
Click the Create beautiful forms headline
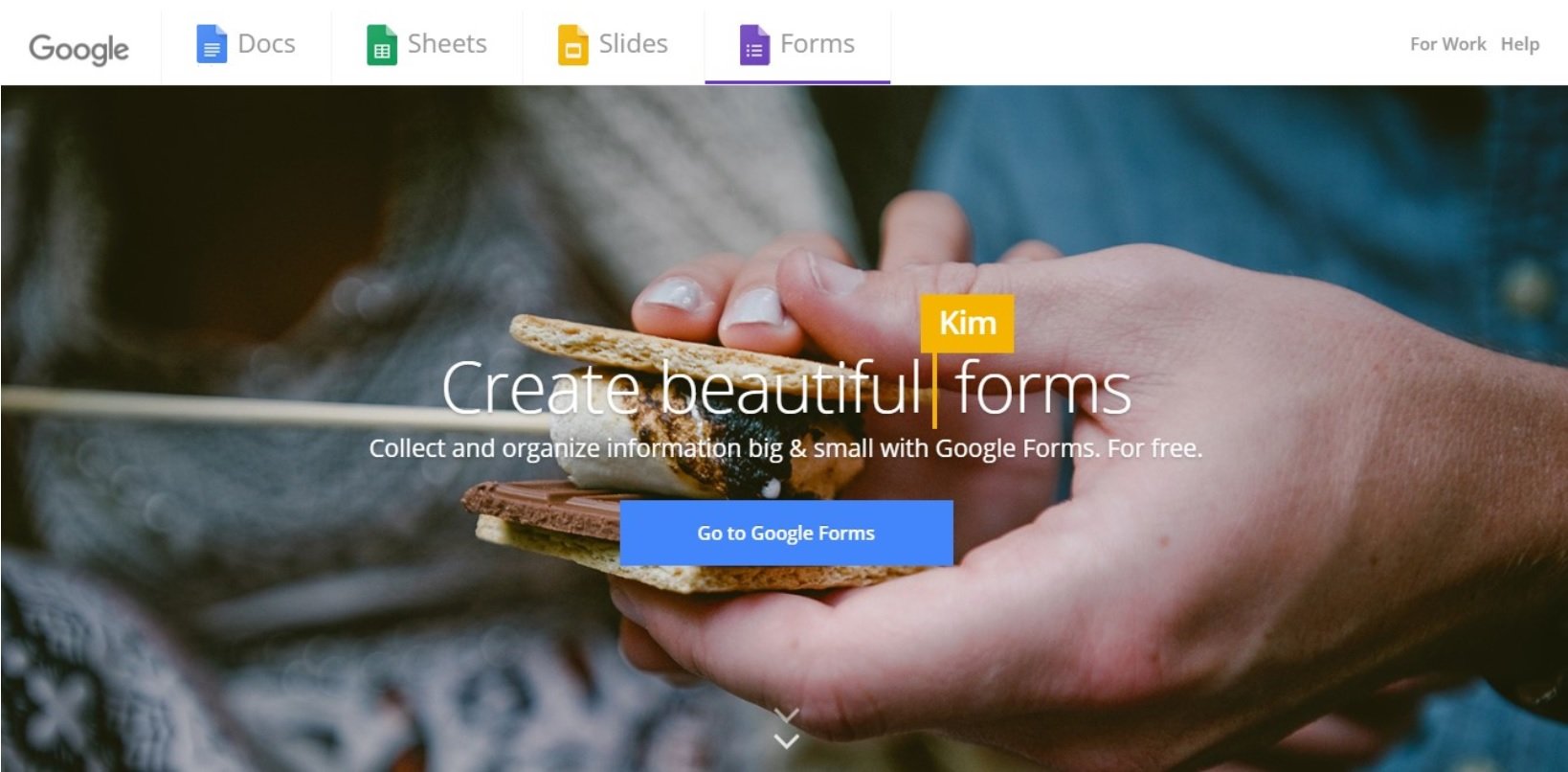coord(786,388)
